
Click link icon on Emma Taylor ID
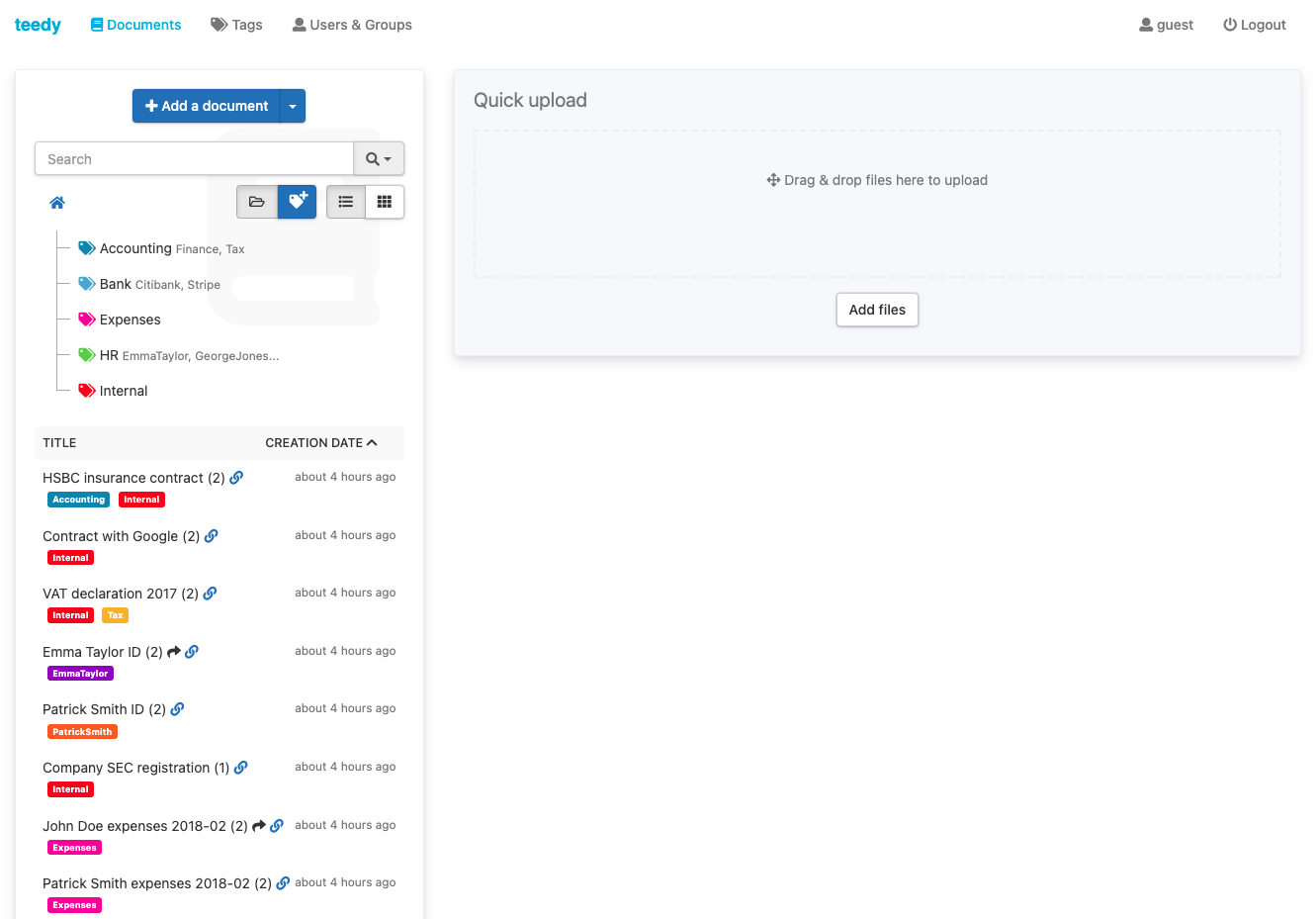[192, 652]
